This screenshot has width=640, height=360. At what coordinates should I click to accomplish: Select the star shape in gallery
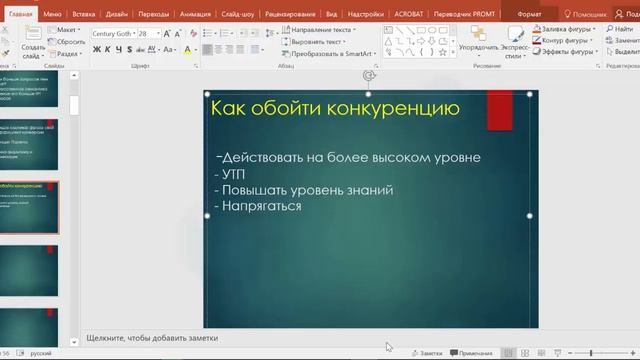pyautogui.click(x=443, y=52)
